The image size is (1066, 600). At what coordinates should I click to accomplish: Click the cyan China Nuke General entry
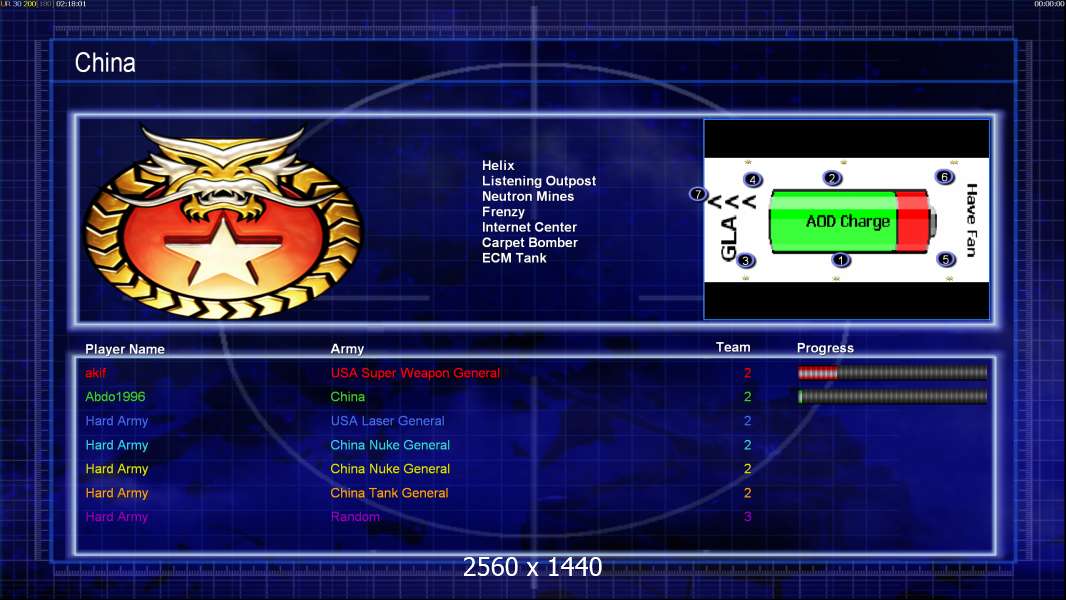pos(390,445)
